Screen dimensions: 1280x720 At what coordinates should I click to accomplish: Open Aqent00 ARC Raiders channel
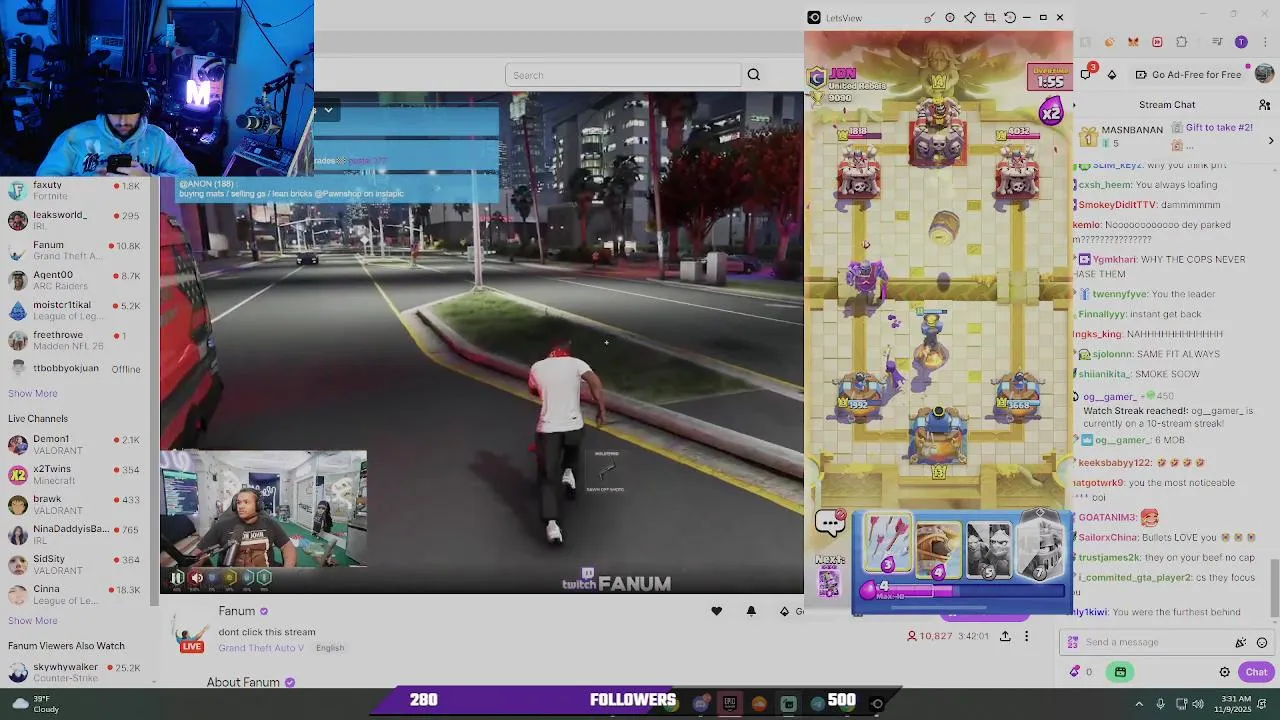point(76,280)
